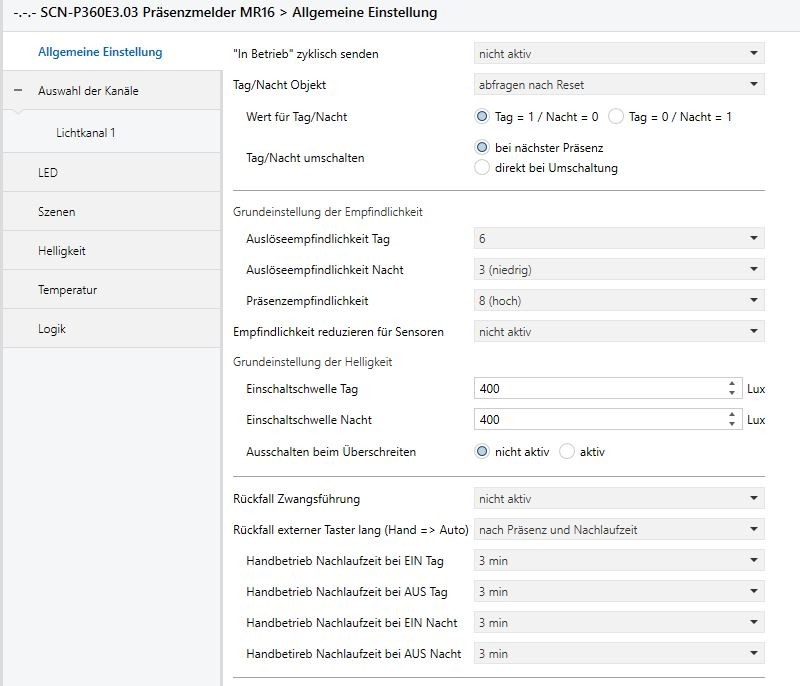Open the Präsenzempfindlichkeit dropdown

(618, 301)
